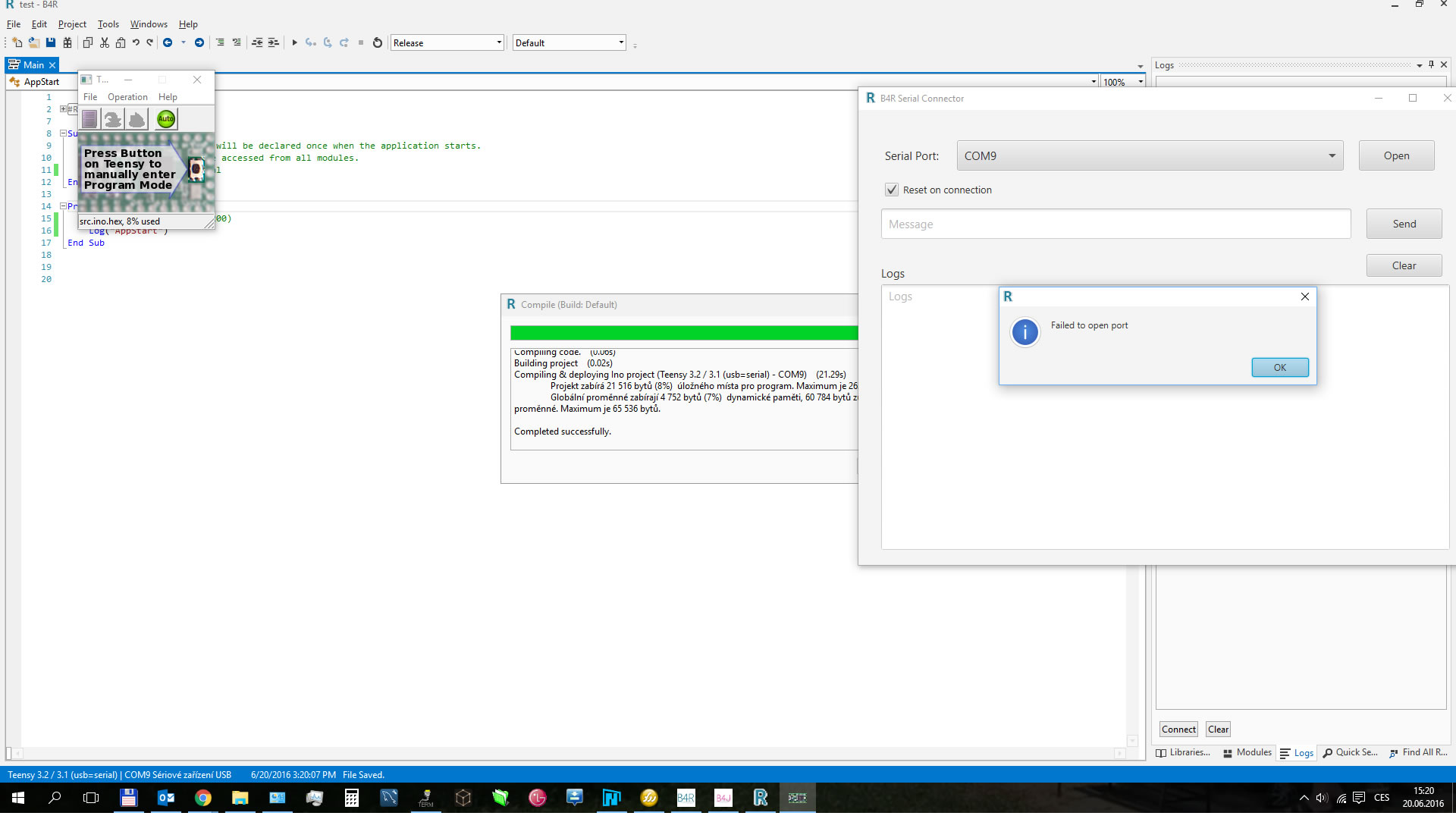Viewport: 1456px width, 819px height.
Task: Click the Cut scissors icon
Action: point(105,42)
